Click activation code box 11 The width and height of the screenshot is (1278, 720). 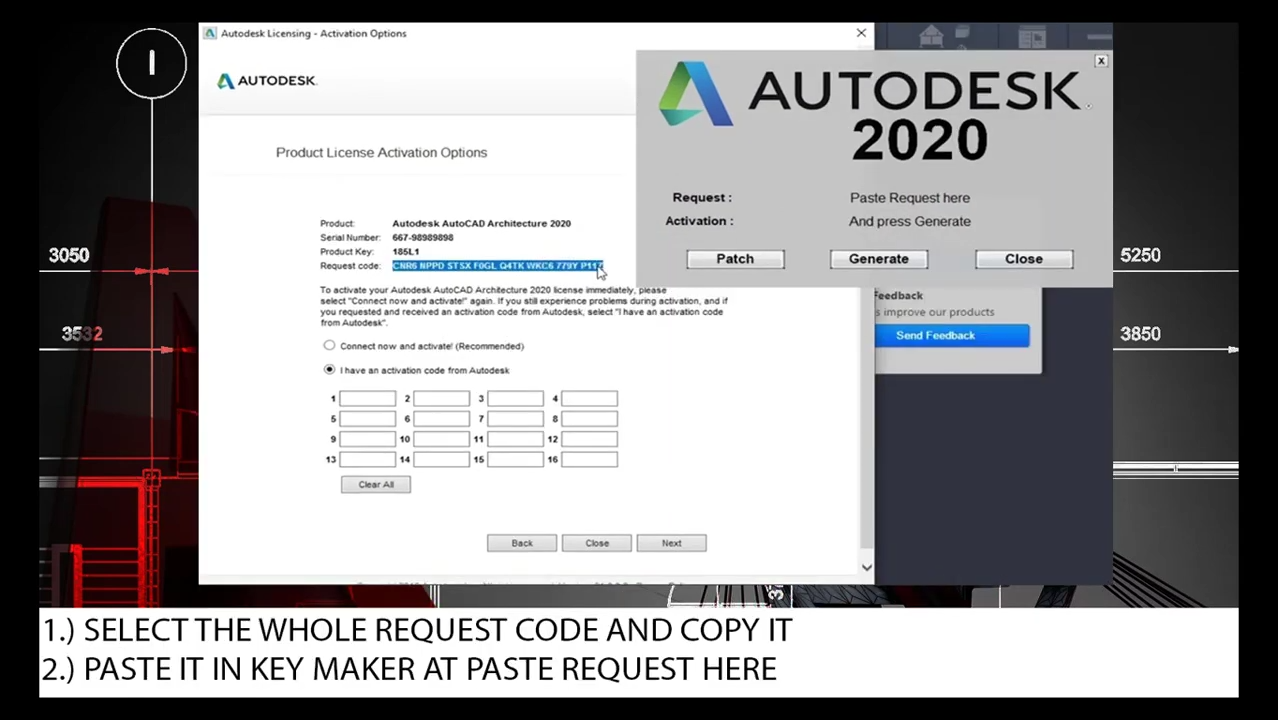coord(515,439)
